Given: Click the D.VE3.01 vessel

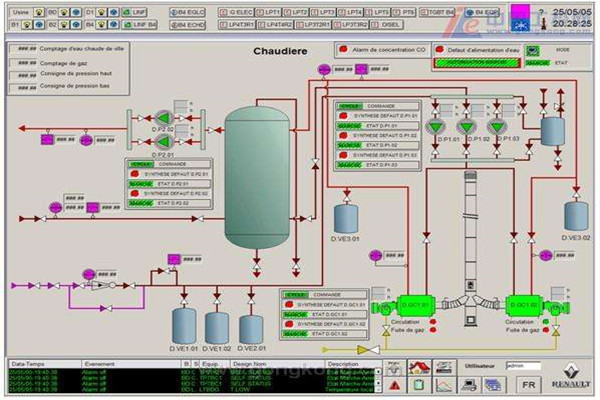Looking at the screenshot, I should tap(346, 216).
